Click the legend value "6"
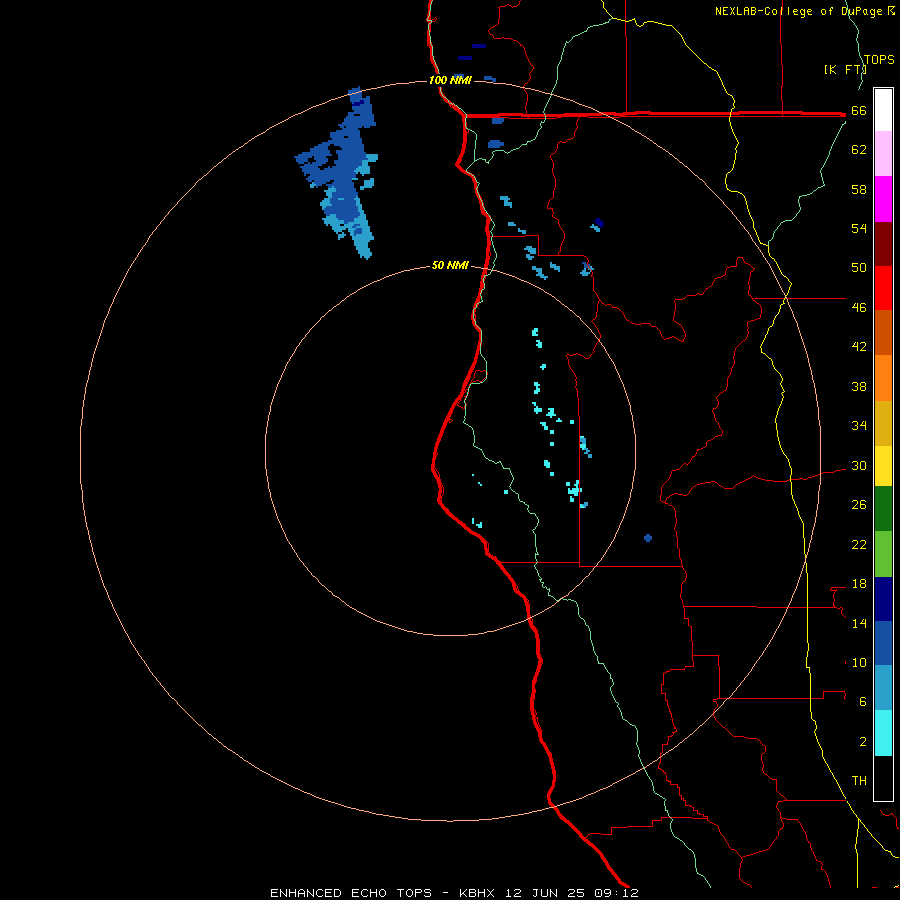 (x=863, y=701)
